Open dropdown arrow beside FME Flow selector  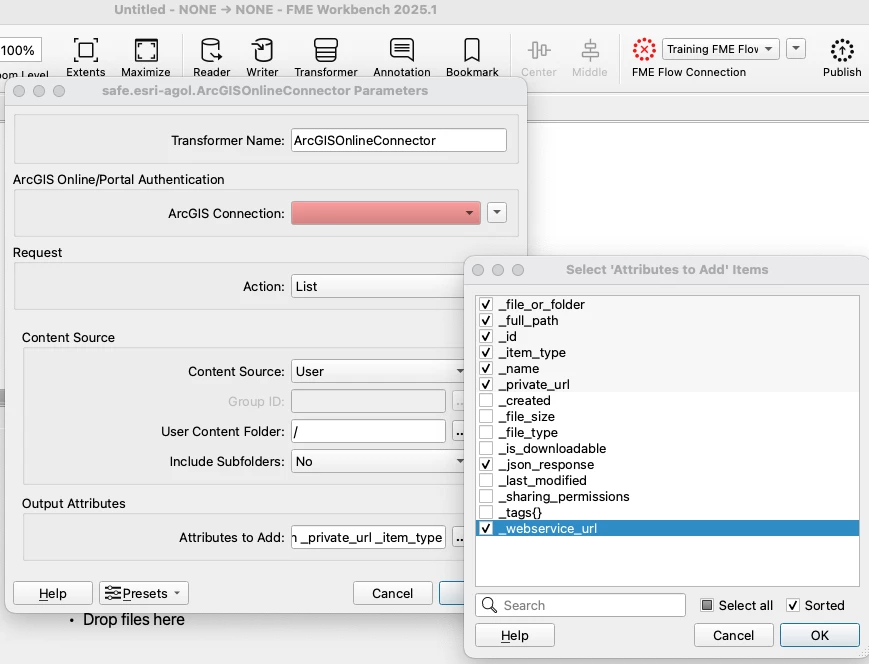pos(796,49)
